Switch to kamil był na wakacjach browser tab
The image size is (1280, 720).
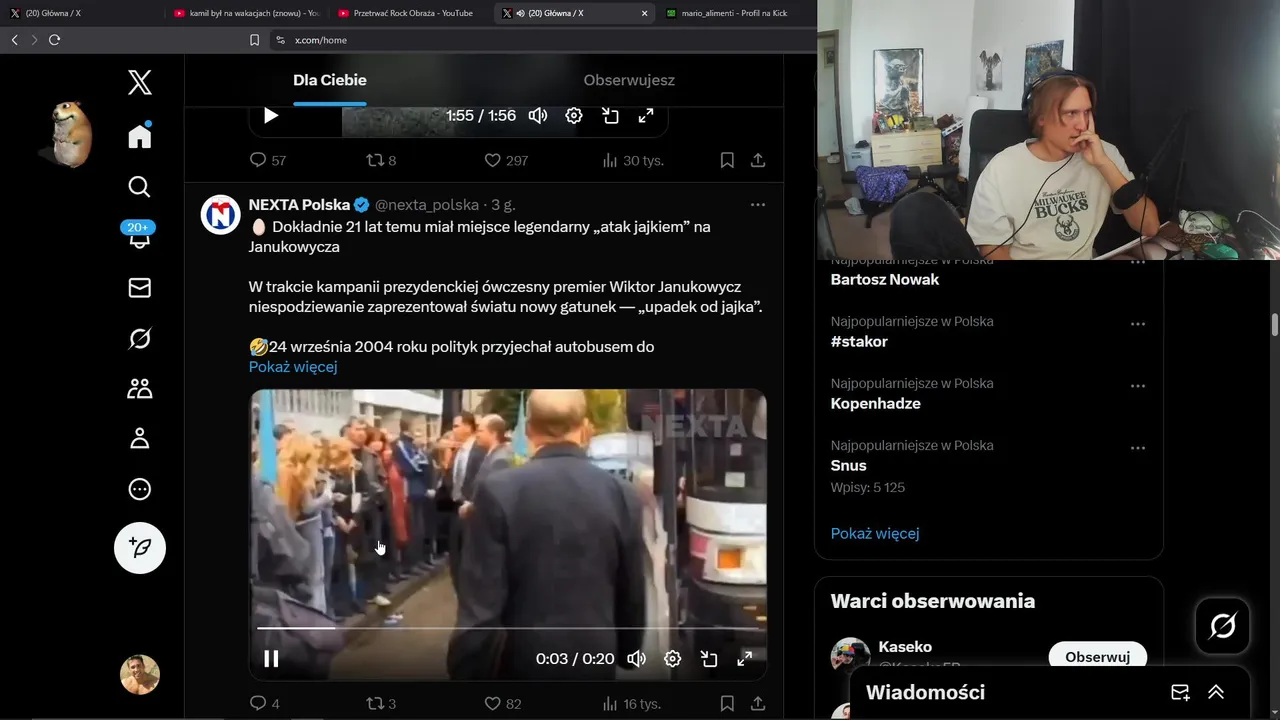pos(246,13)
